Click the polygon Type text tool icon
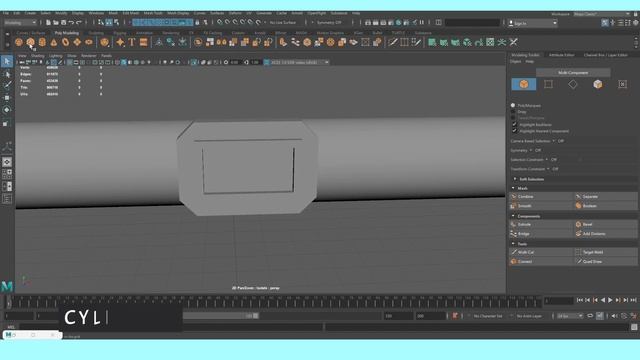 point(132,42)
